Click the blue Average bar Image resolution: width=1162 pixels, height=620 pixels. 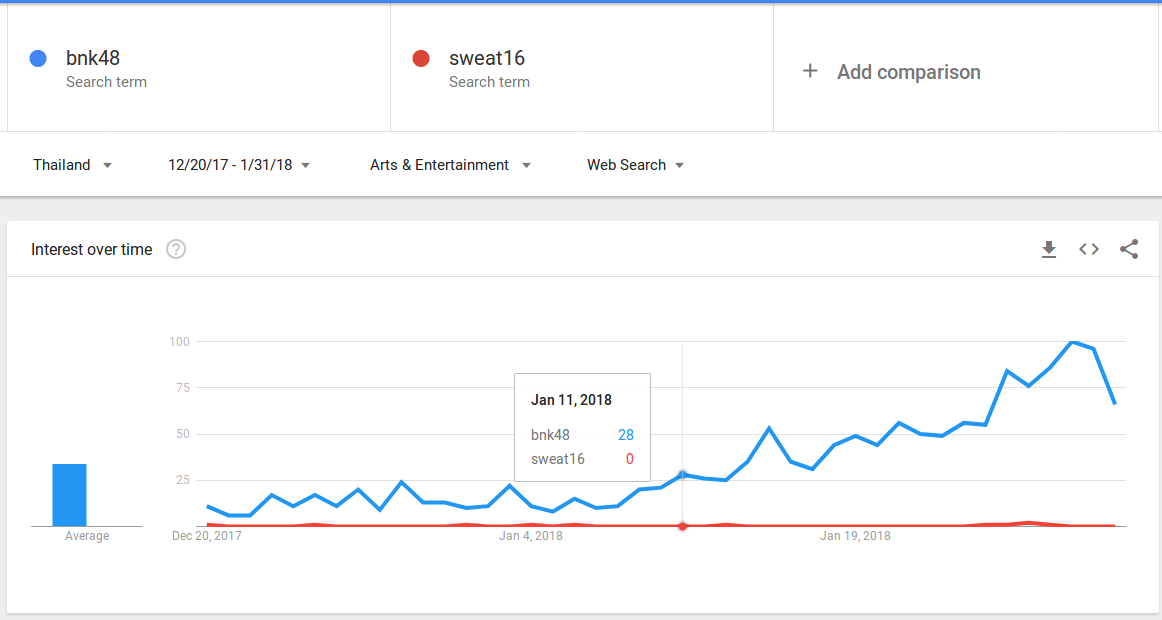click(x=69, y=495)
